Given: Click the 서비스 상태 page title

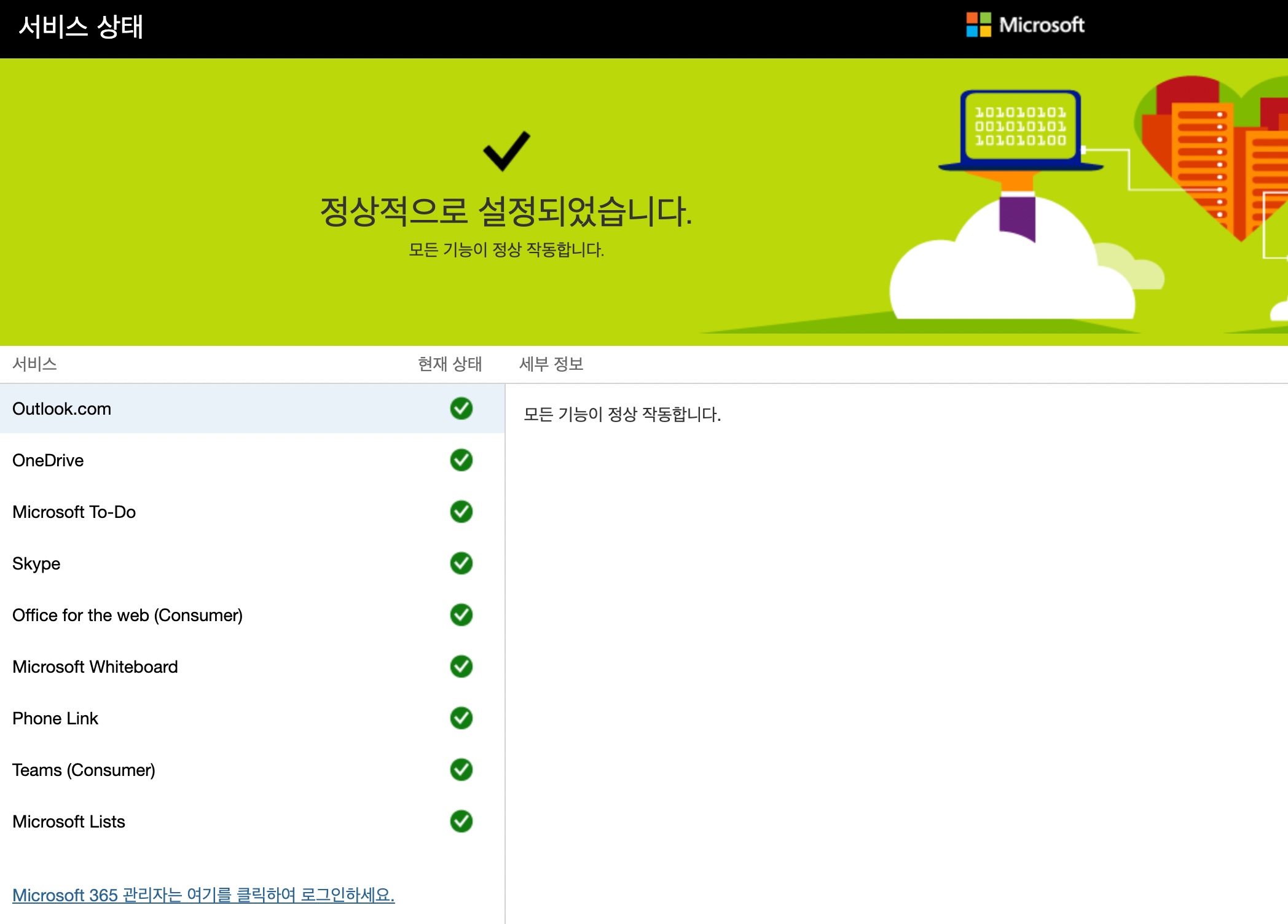Looking at the screenshot, I should (80, 27).
